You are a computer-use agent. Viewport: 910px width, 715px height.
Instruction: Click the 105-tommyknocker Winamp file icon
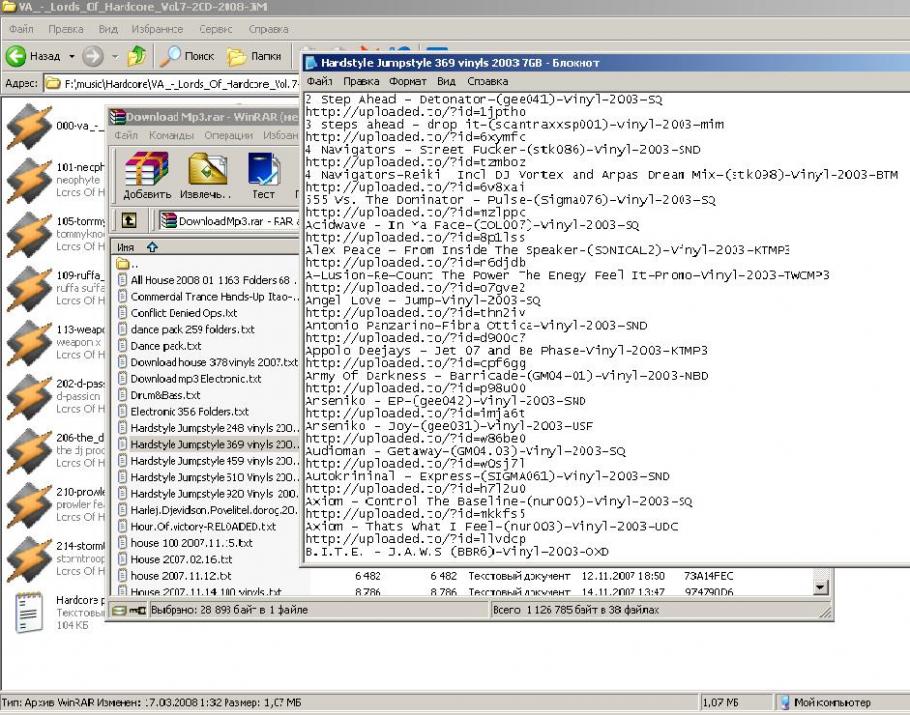point(29,234)
